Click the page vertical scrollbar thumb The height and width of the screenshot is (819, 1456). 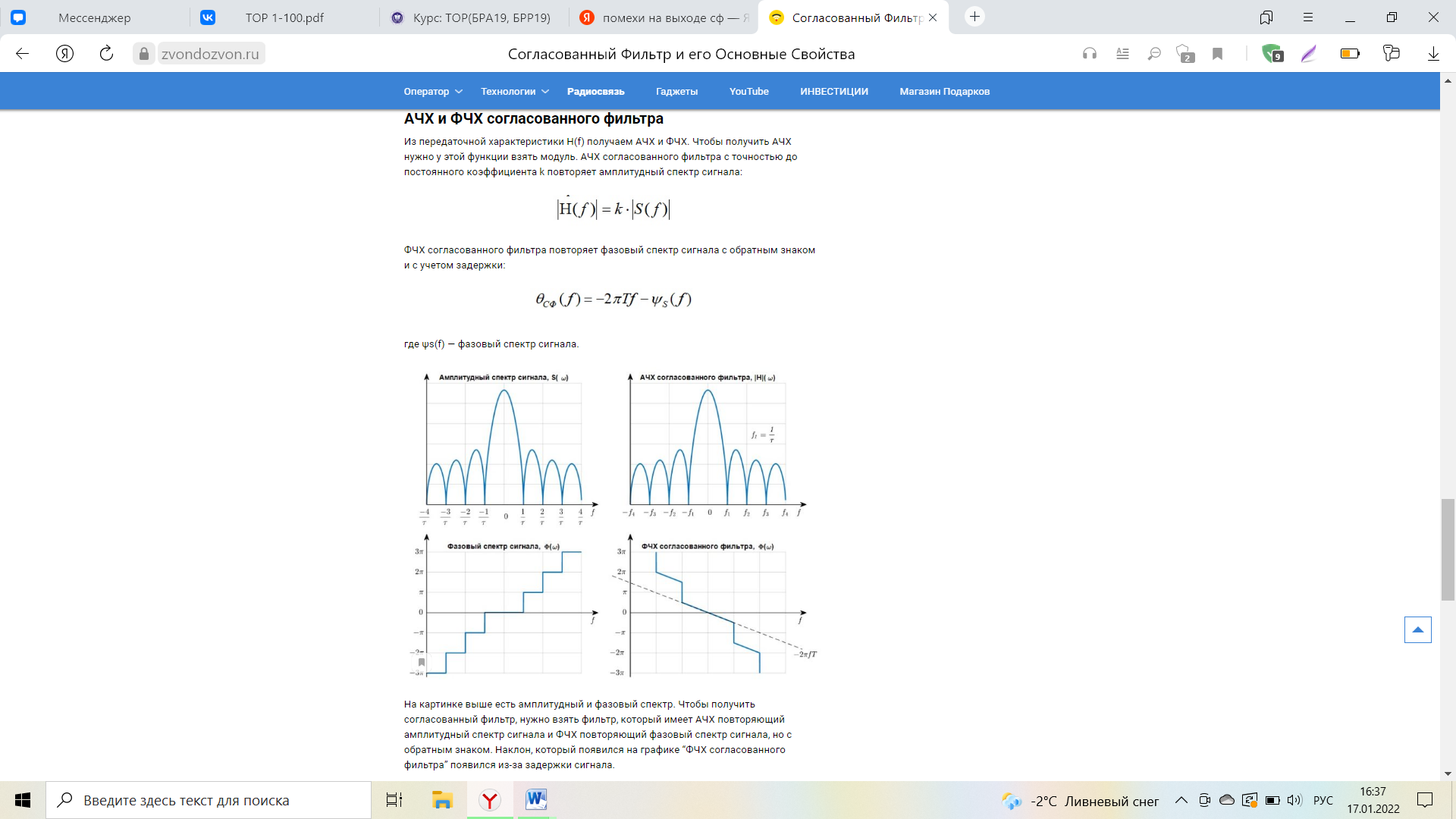(x=1448, y=550)
